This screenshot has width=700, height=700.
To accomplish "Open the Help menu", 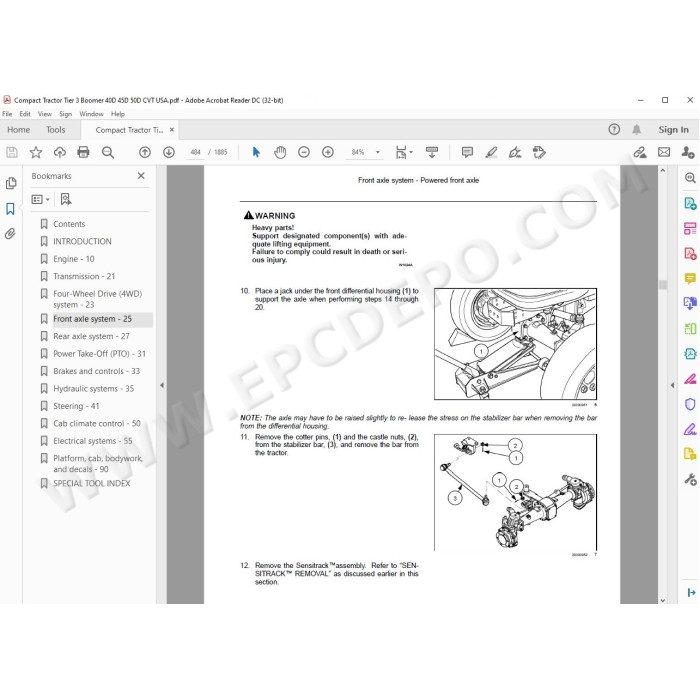I will coord(118,114).
